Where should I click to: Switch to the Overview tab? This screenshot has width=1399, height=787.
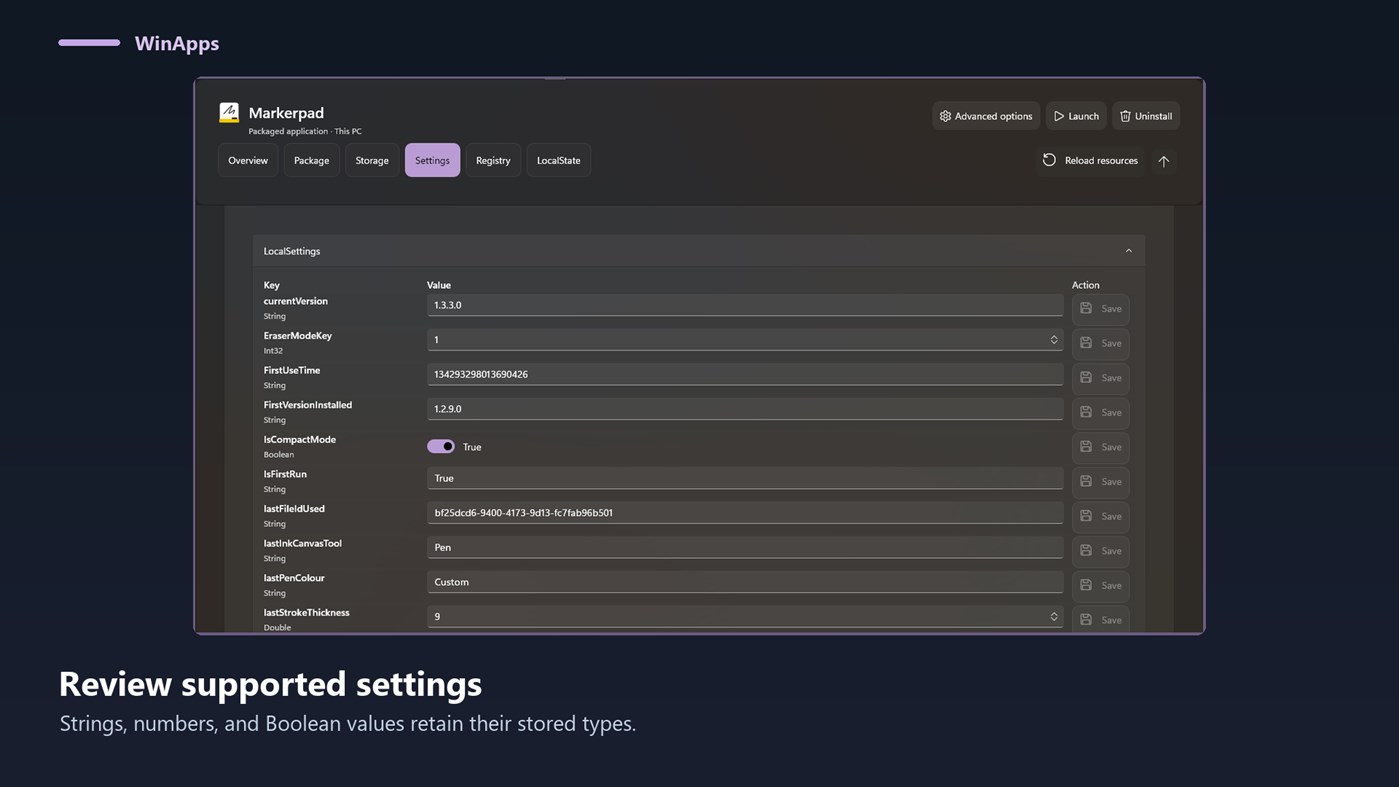coord(248,160)
